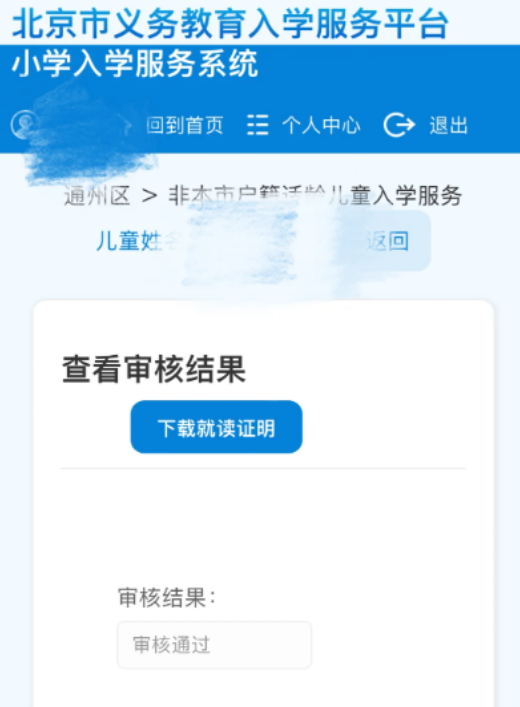Image resolution: width=520 pixels, height=707 pixels.
Task: Click the 通州区 breadcrumb
Action: (x=97, y=196)
